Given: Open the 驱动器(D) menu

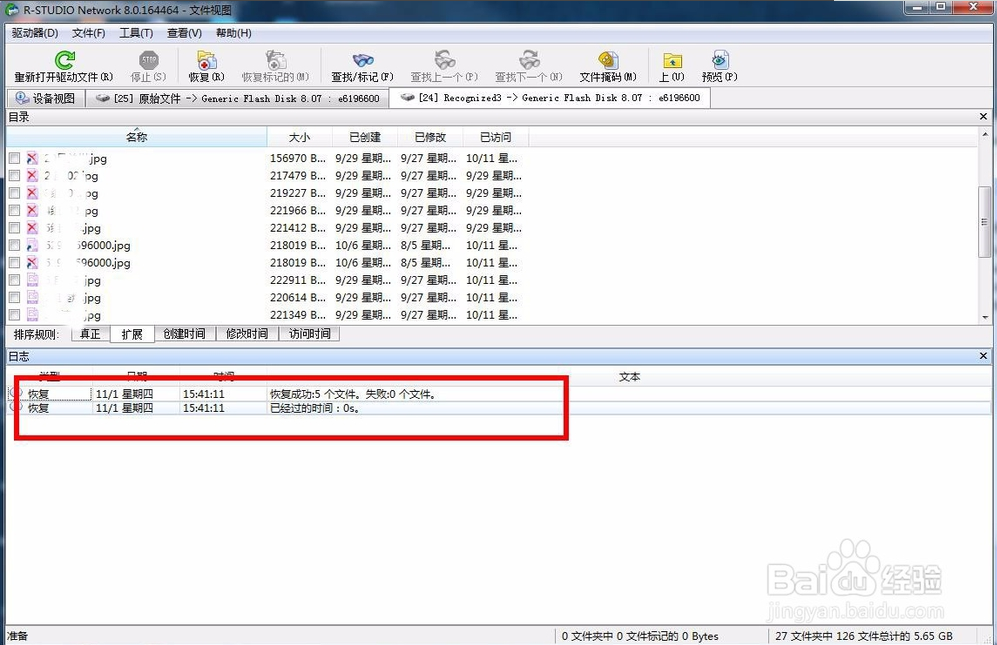Looking at the screenshot, I should pos(35,33).
